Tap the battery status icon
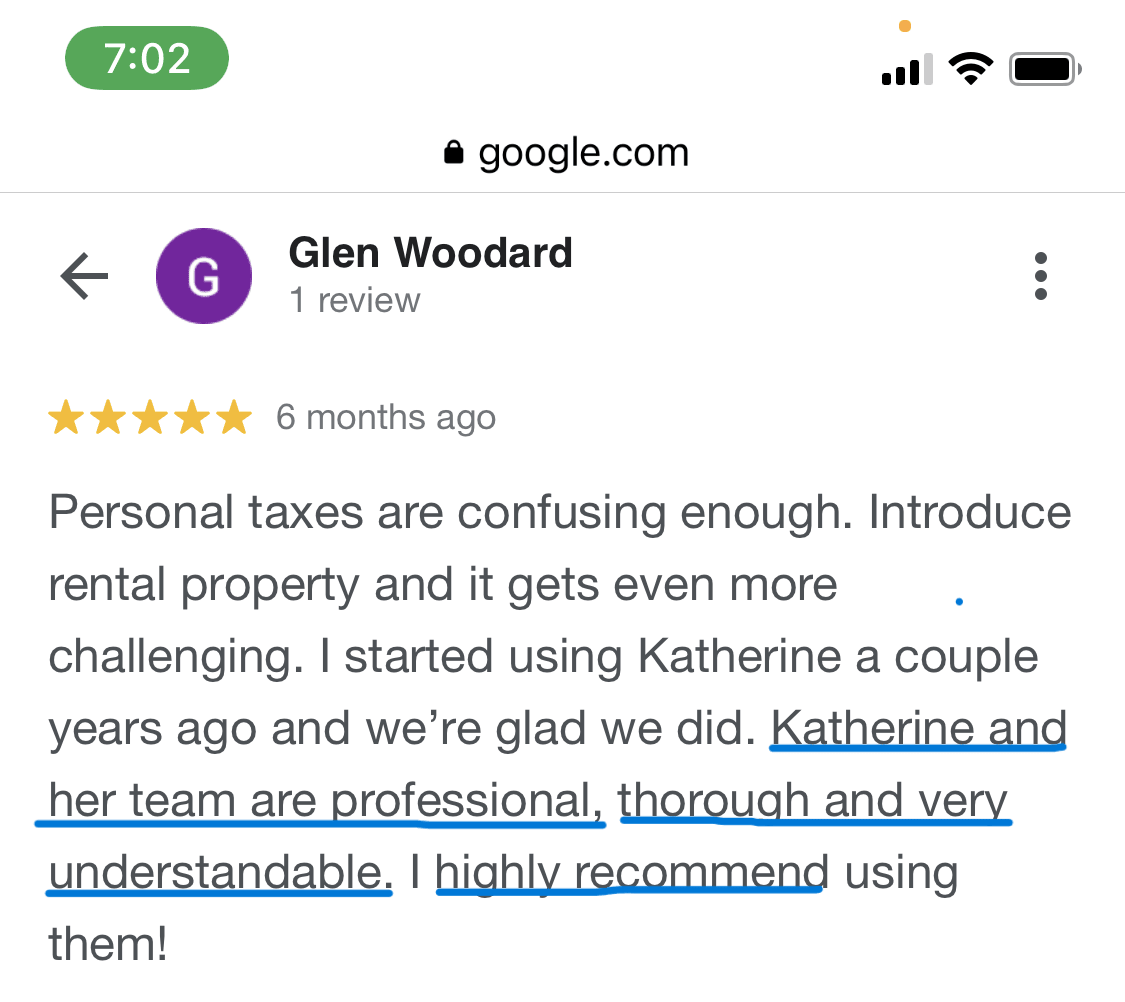This screenshot has height=1002, width=1125. point(1045,70)
